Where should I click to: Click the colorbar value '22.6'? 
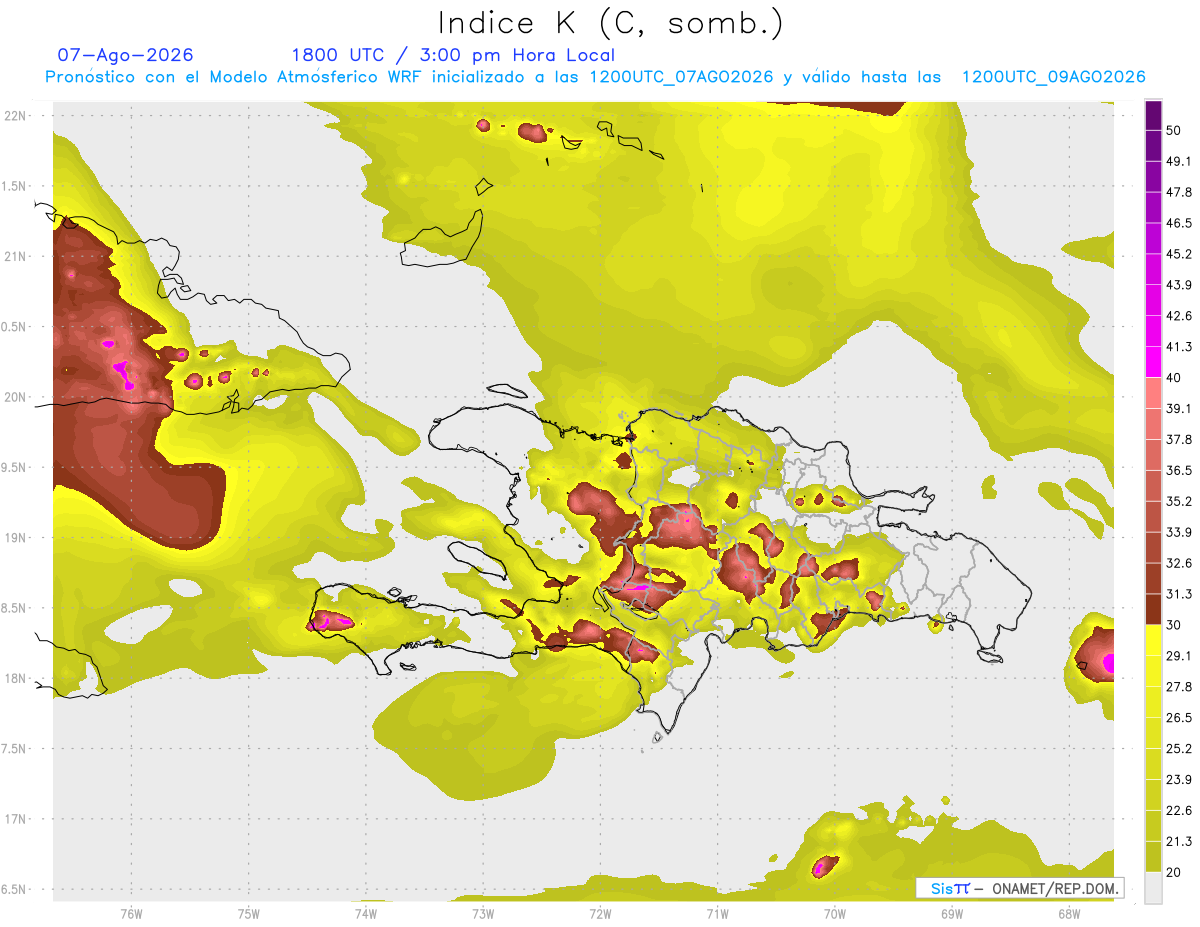pyautogui.click(x=1179, y=810)
